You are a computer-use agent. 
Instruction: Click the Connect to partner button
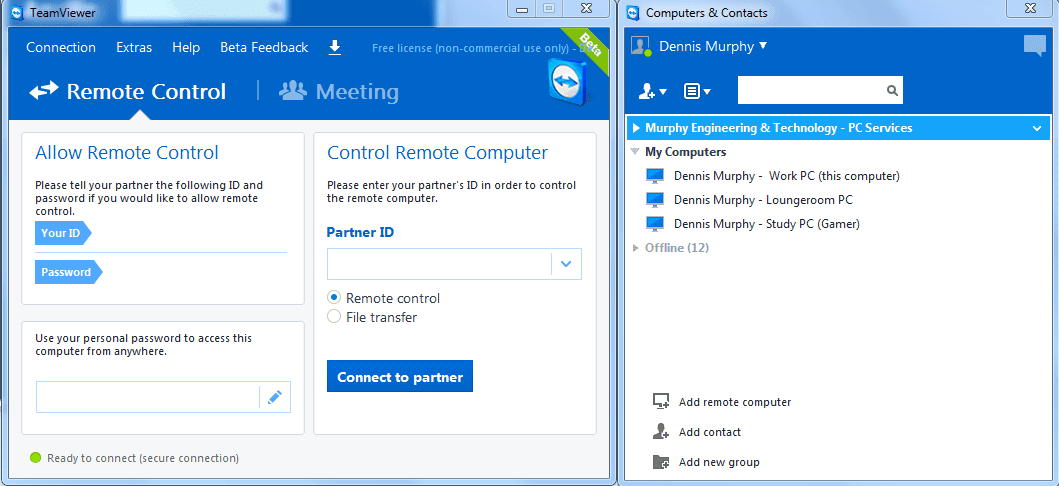tap(400, 377)
